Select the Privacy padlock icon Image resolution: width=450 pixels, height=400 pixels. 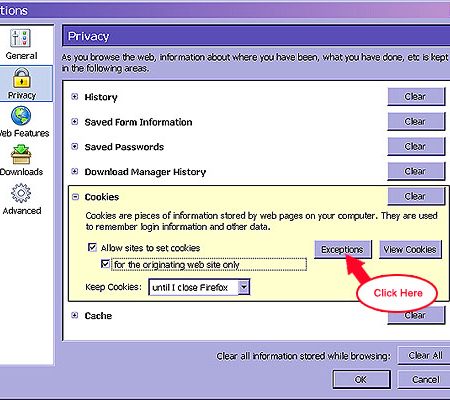[x=22, y=78]
